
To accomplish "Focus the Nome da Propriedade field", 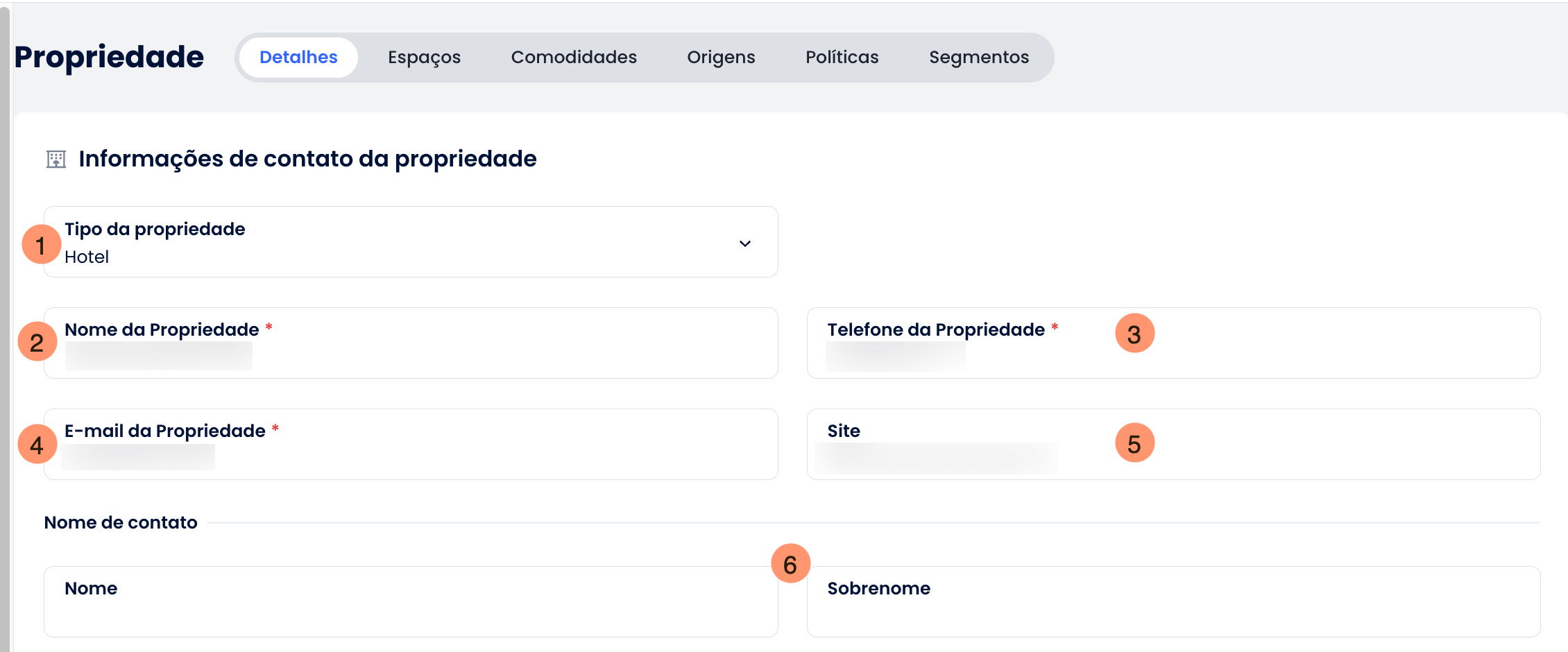I will [x=411, y=343].
